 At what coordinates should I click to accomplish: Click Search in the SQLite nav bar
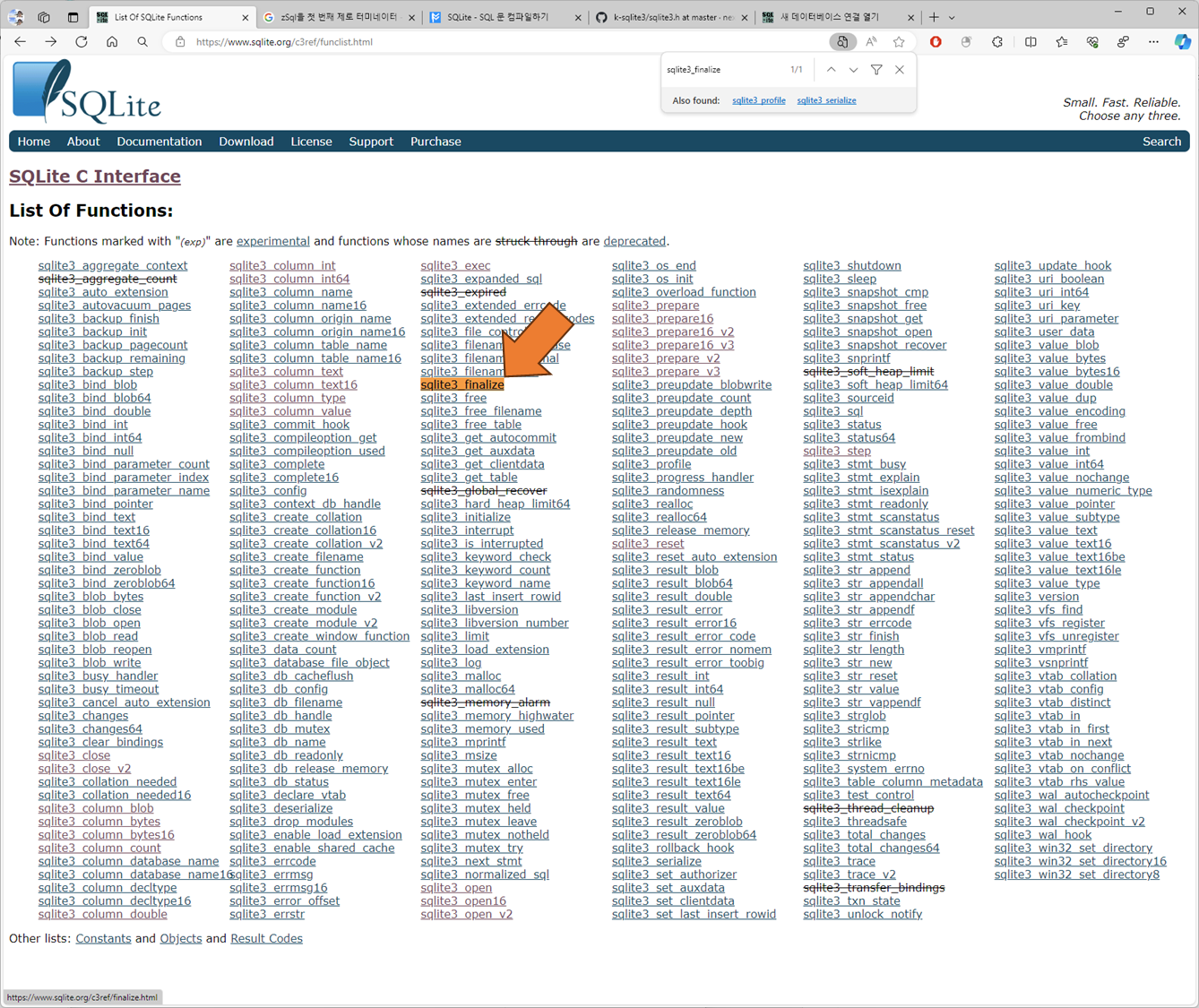[x=1161, y=142]
